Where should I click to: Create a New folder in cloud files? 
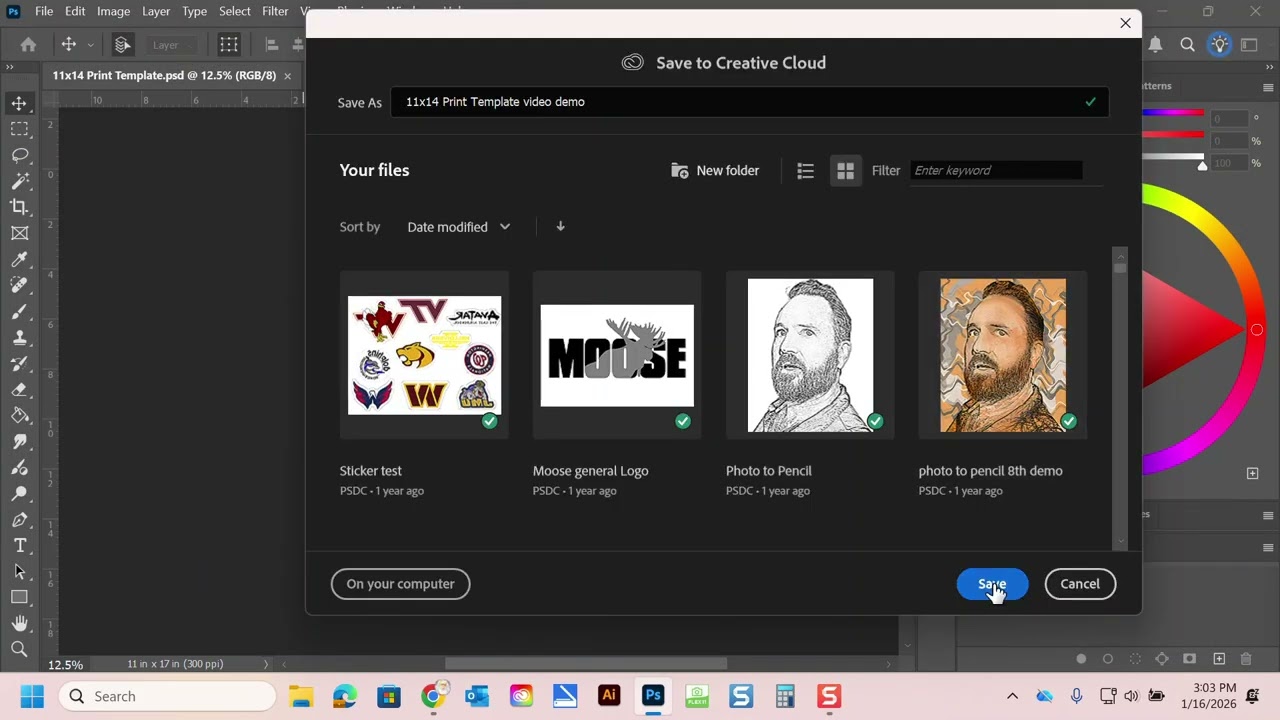point(715,171)
